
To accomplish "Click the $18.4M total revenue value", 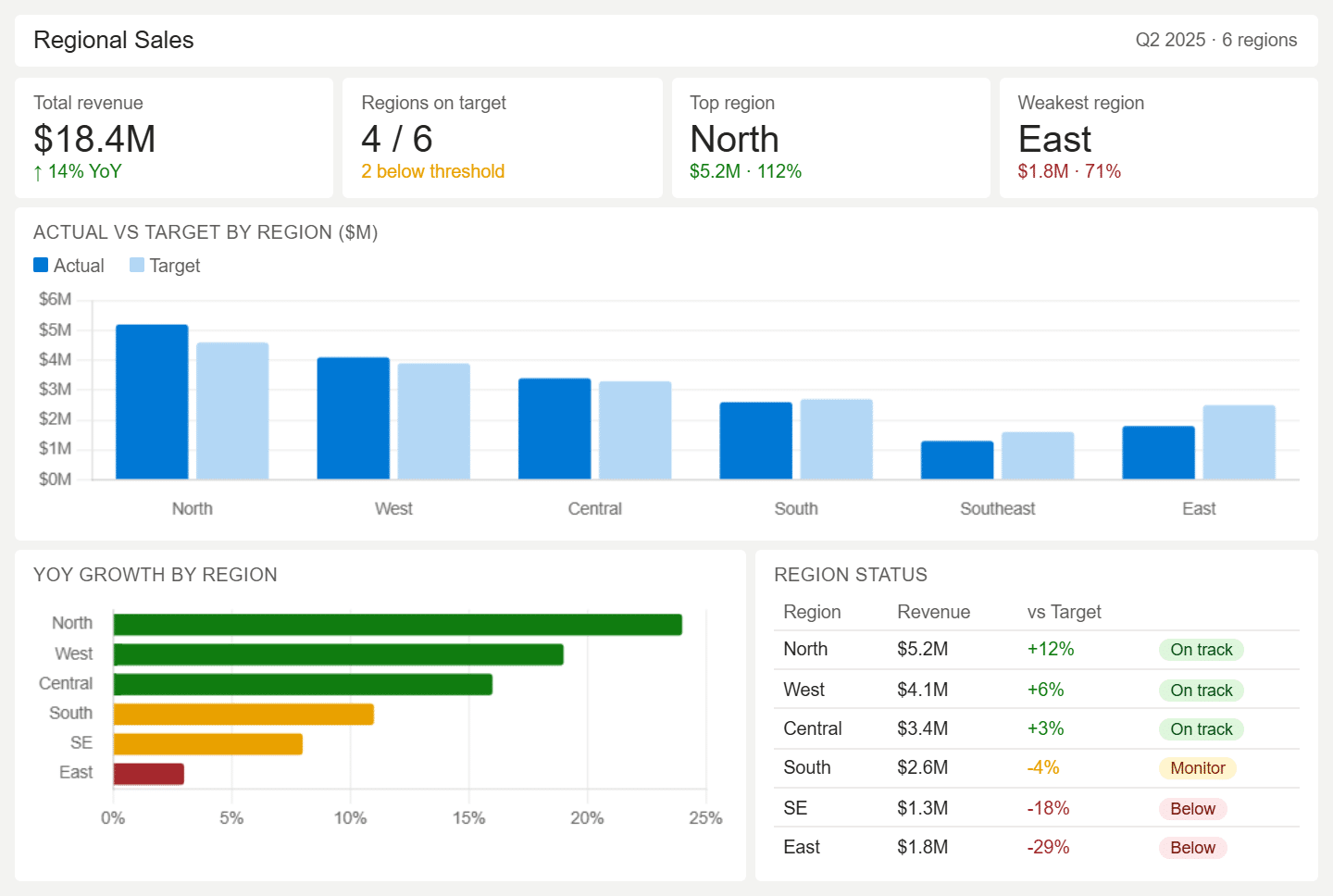I will coord(94,139).
